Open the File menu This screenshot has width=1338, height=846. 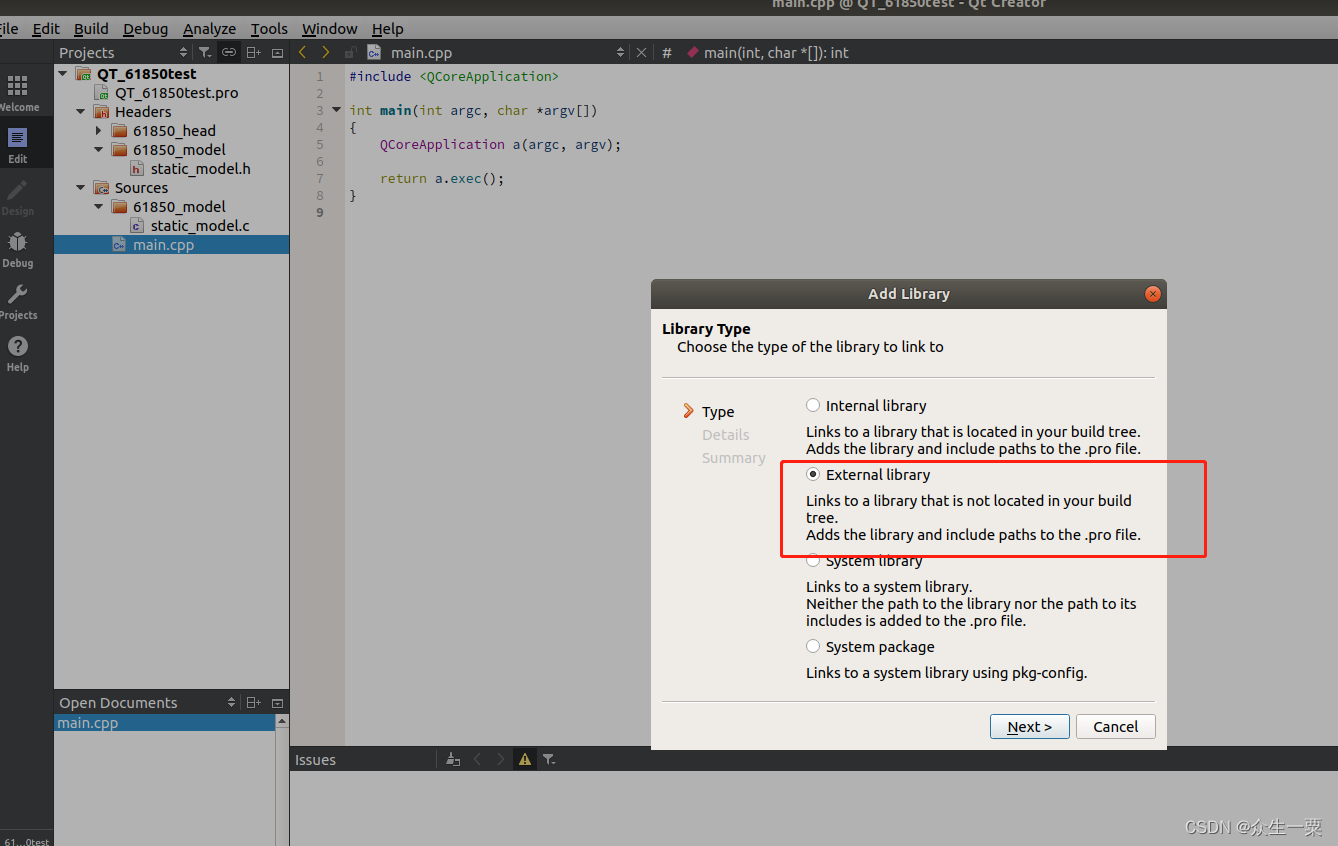(x=9, y=29)
